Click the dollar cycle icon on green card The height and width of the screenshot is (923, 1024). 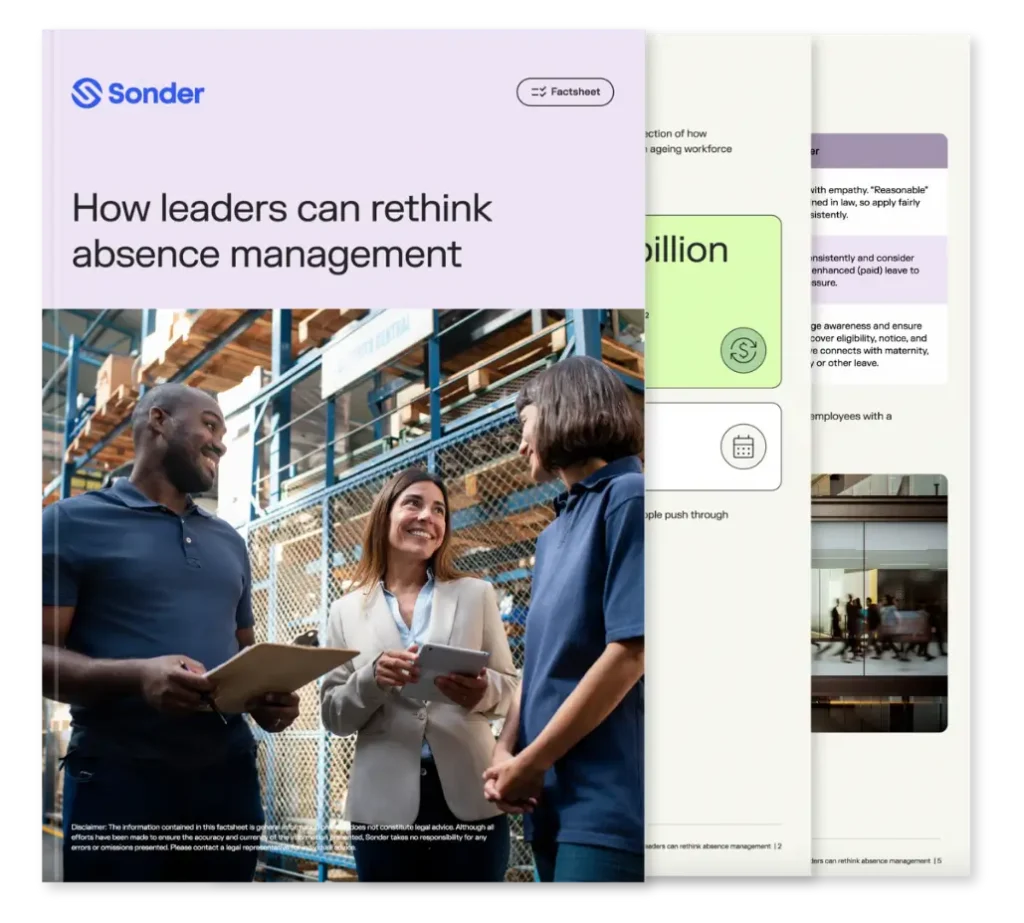click(x=743, y=350)
